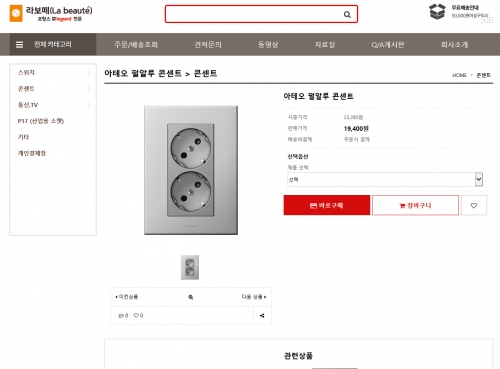Go to 다음 상품 next product link
500x369 pixels.
pos(254,297)
